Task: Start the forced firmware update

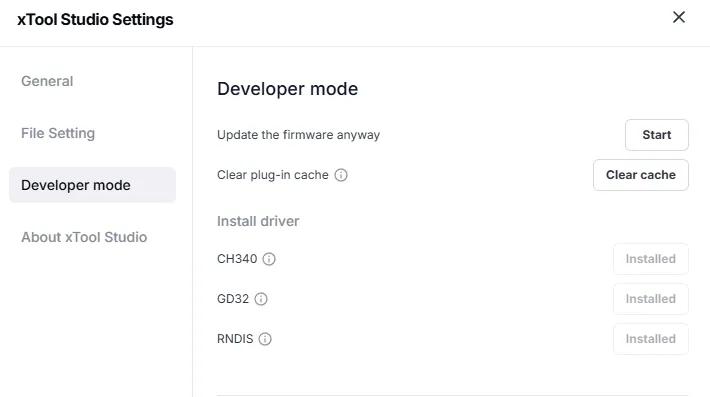Action: [657, 135]
